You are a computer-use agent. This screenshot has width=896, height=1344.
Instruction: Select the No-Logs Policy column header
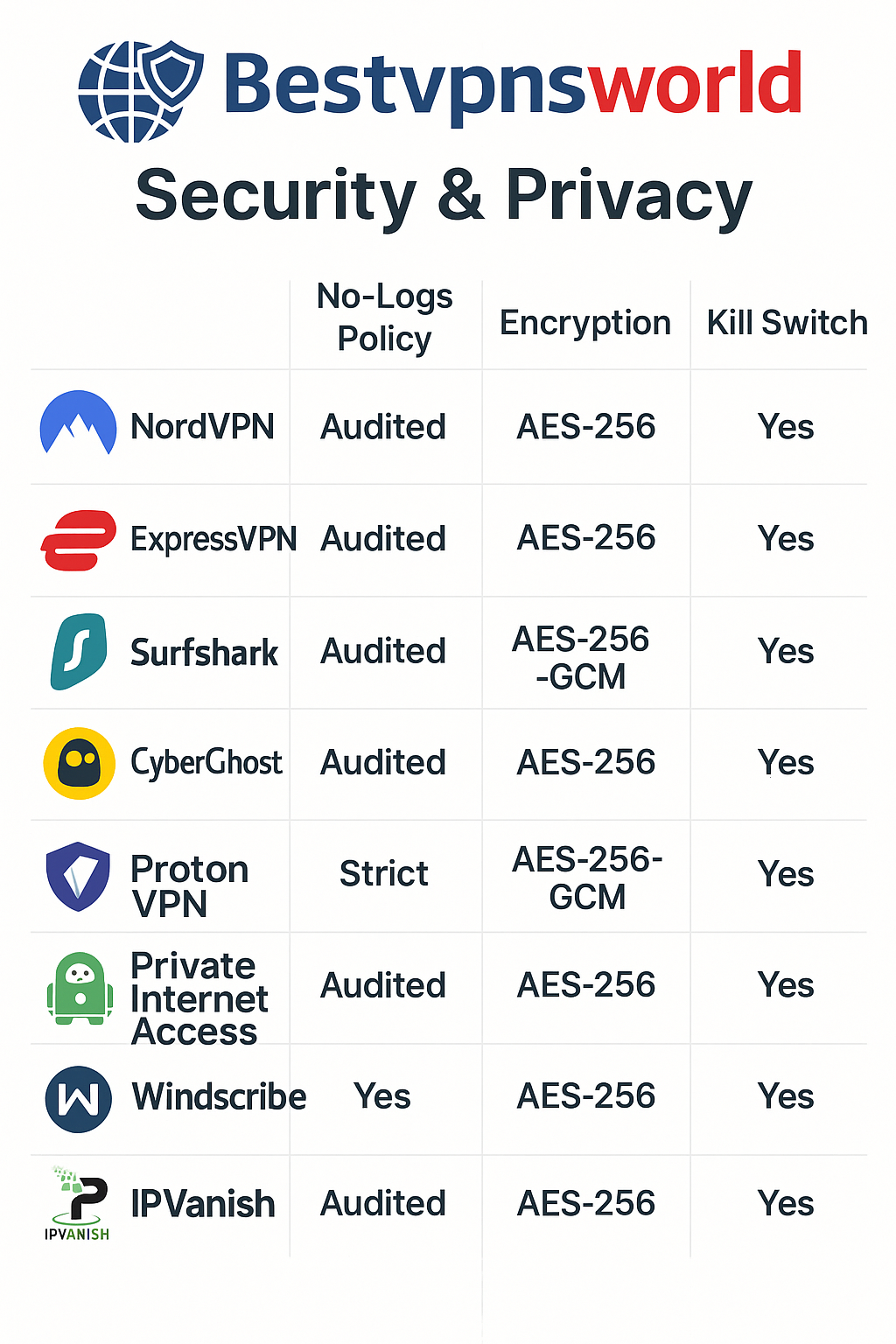[385, 318]
